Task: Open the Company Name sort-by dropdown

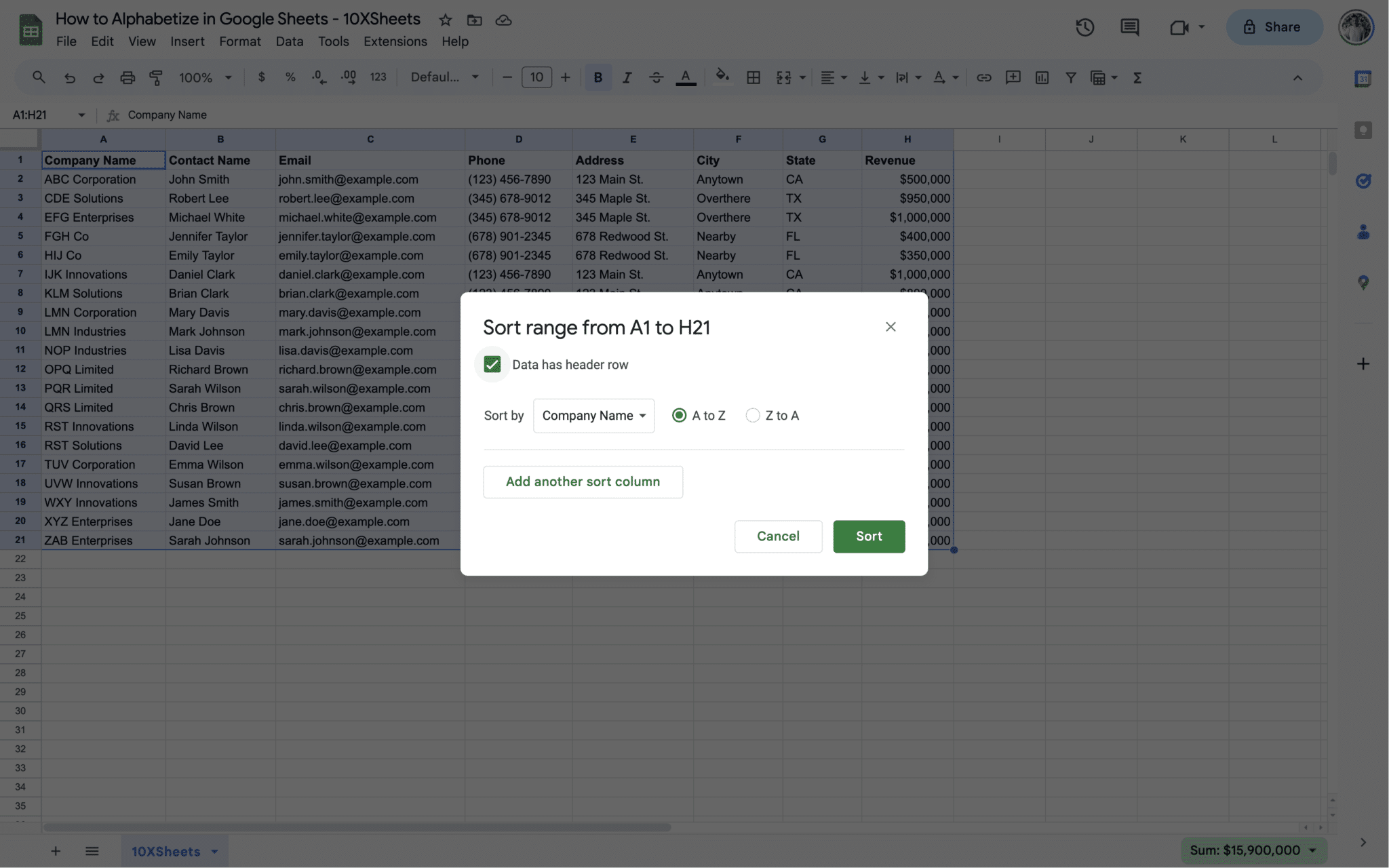Action: (593, 416)
